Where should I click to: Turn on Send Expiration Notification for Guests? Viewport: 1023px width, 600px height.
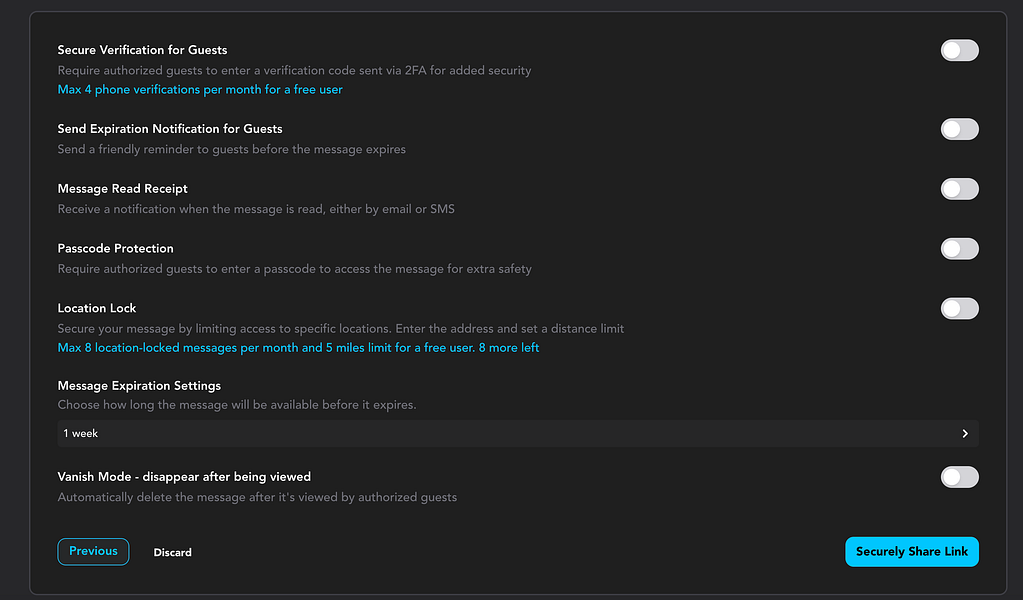959,129
